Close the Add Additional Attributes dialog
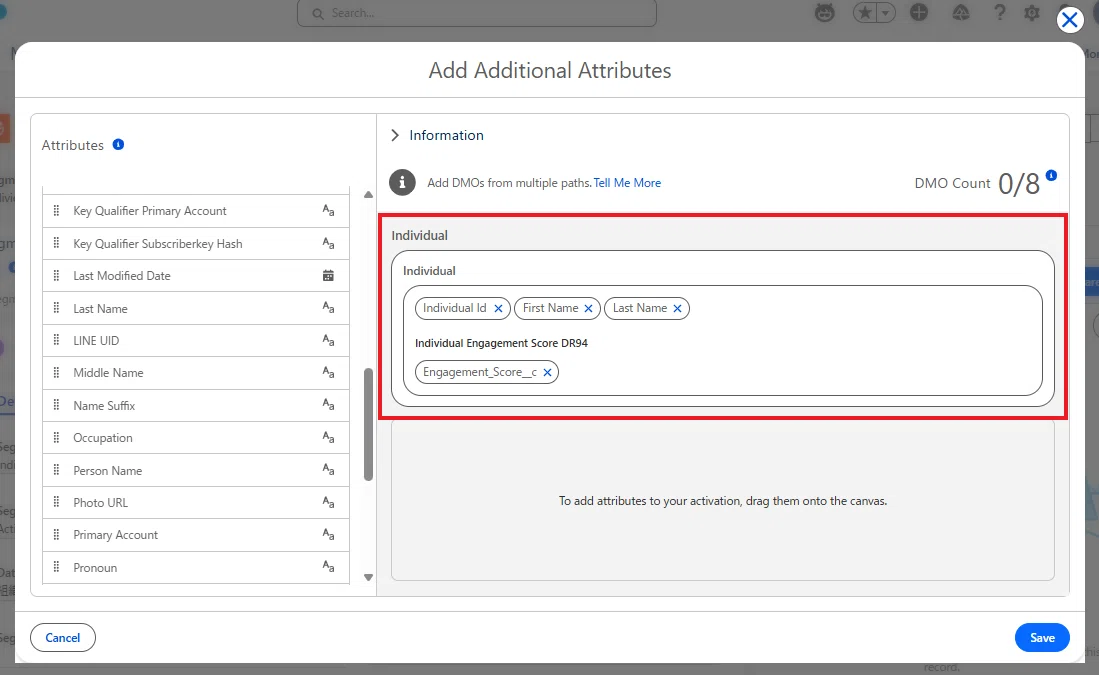The height and width of the screenshot is (675, 1099). pos(1070,20)
